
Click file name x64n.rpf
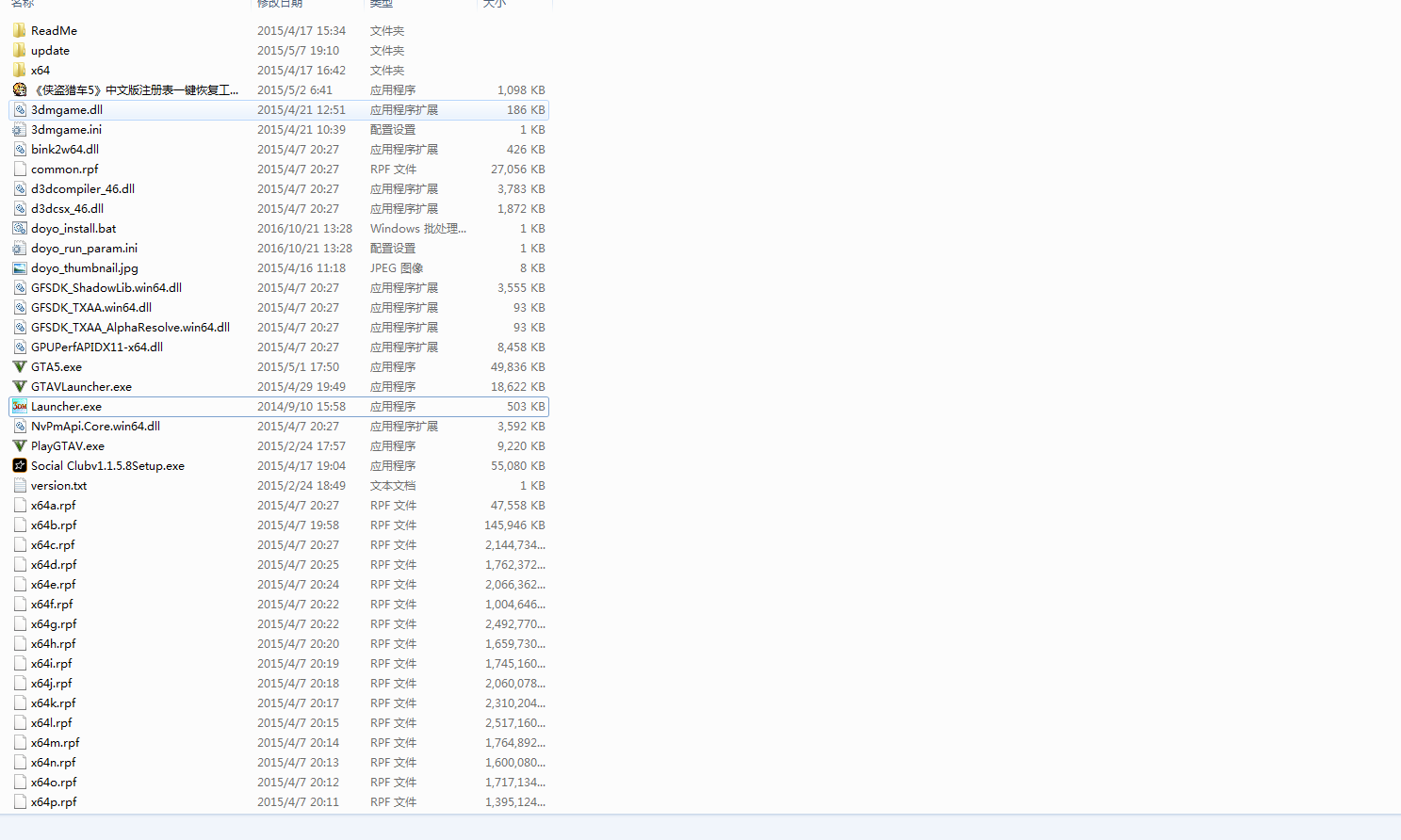54,762
